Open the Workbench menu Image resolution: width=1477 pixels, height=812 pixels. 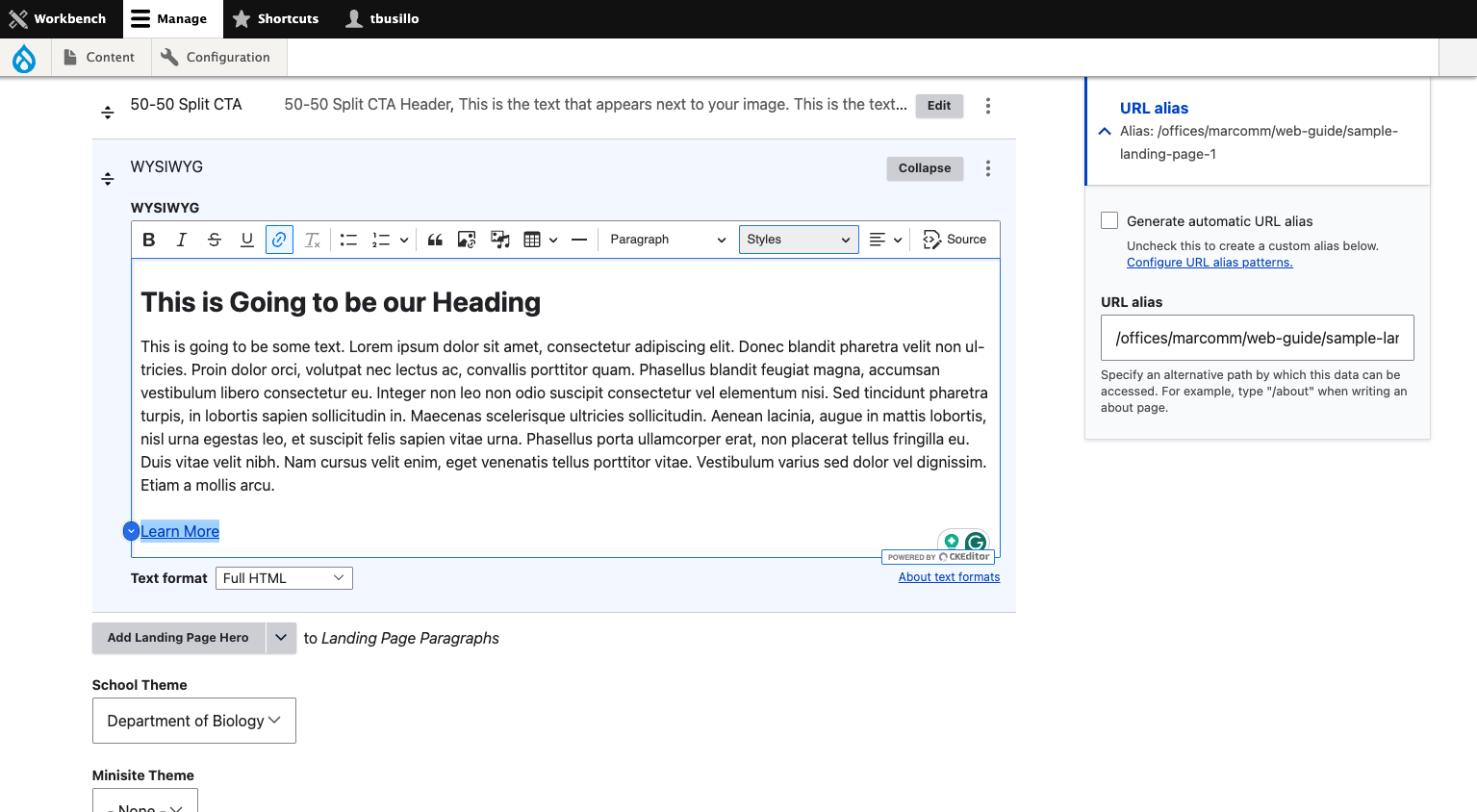point(58,19)
